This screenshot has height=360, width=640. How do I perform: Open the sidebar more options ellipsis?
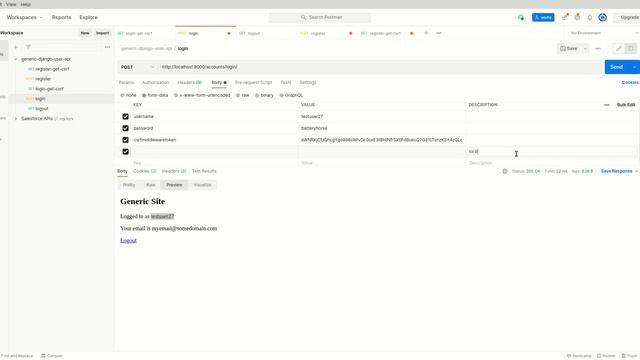click(107, 47)
